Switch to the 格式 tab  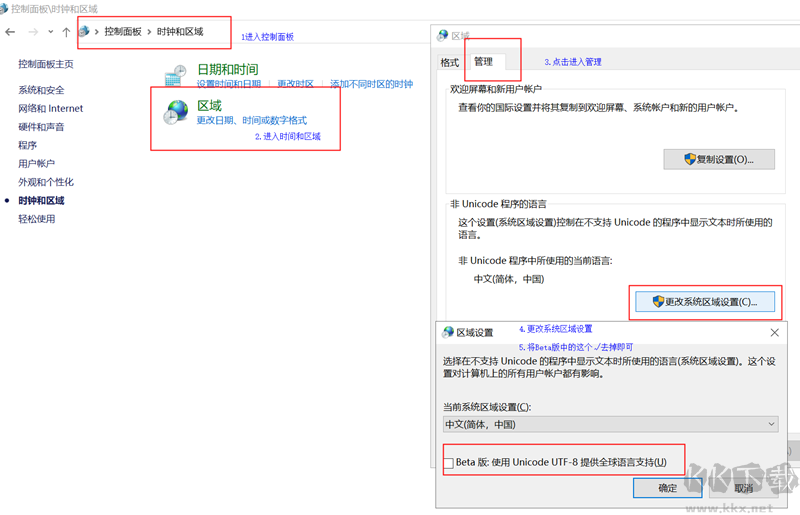tap(449, 62)
